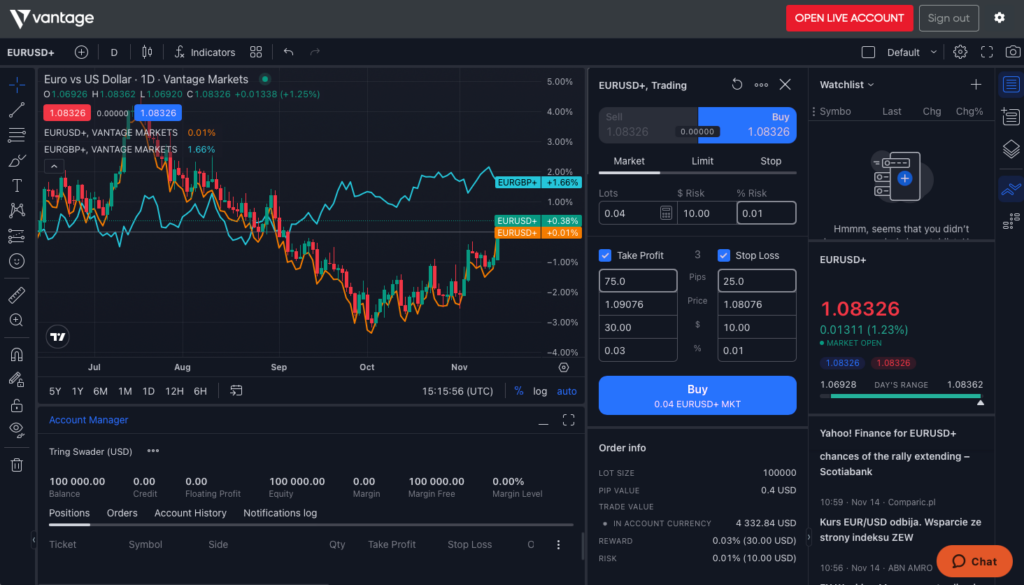The height and width of the screenshot is (585, 1024).
Task: Switch to the Stop order tab
Action: [771, 161]
